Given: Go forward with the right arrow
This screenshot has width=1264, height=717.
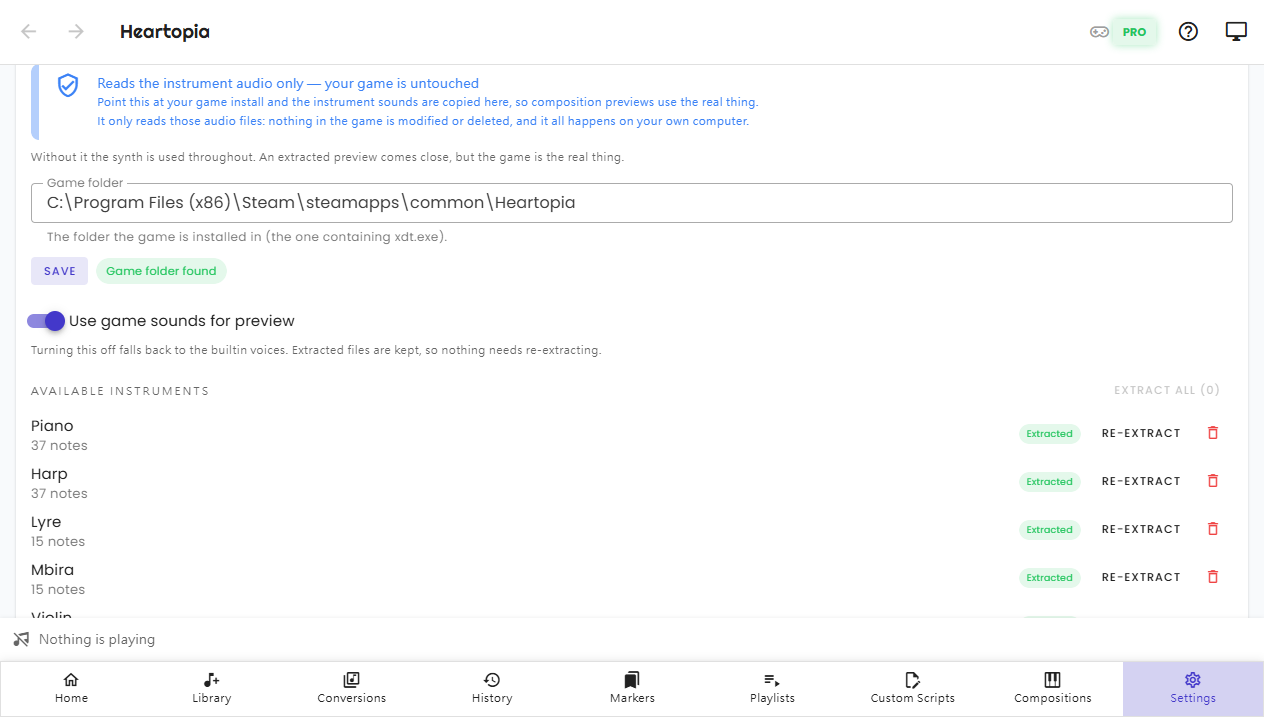Looking at the screenshot, I should [x=76, y=31].
